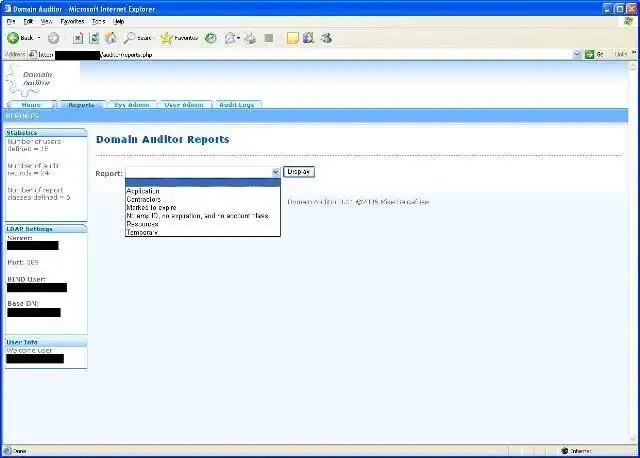
Task: Click the Stop page loading icon
Action: [78, 38]
